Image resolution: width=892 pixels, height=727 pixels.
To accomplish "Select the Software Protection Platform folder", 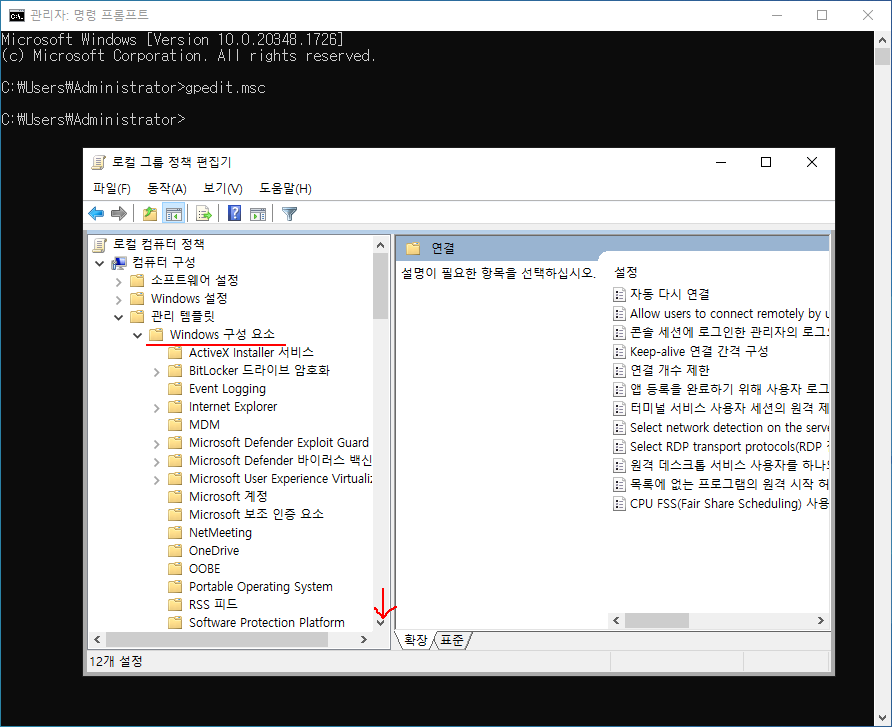I will pyautogui.click(x=266, y=622).
